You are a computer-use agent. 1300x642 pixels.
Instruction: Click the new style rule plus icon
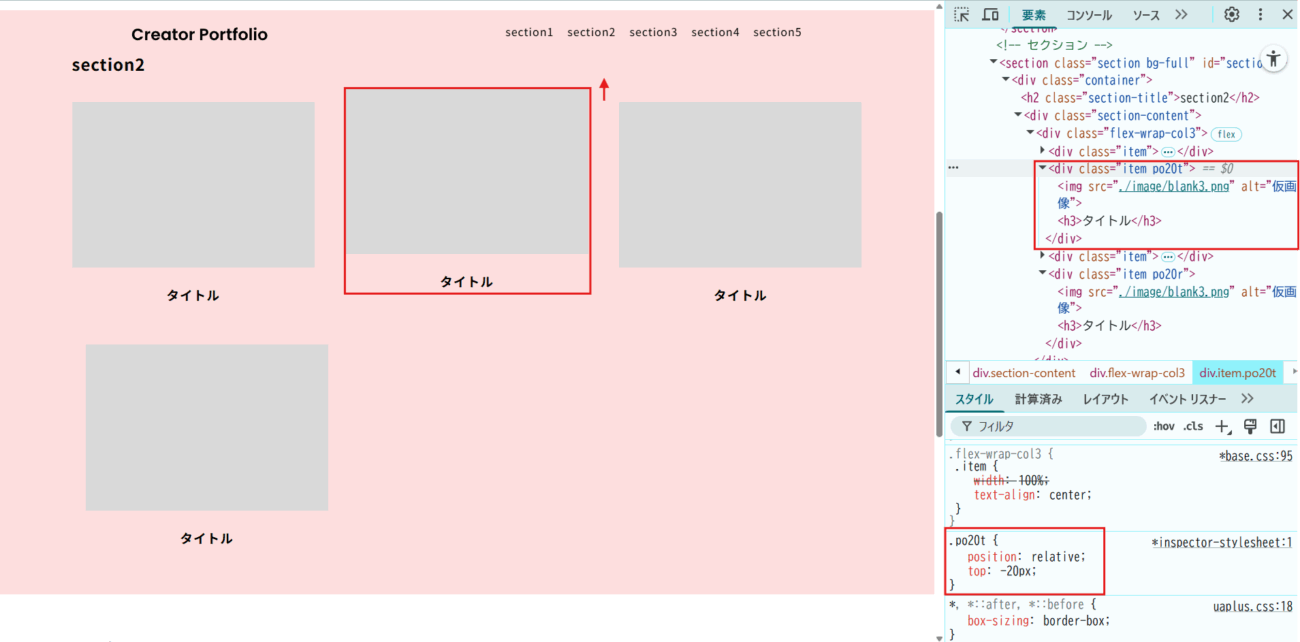pos(1222,426)
